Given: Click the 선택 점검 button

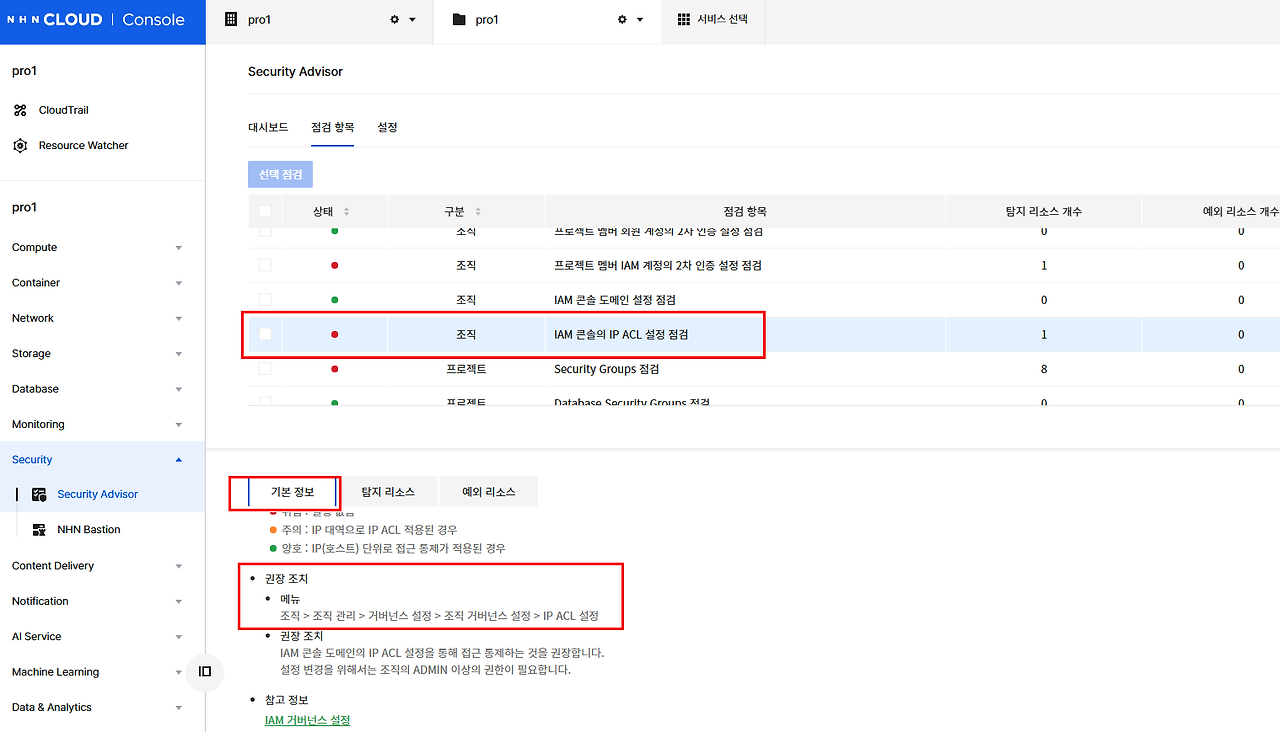Looking at the screenshot, I should click(281, 174).
